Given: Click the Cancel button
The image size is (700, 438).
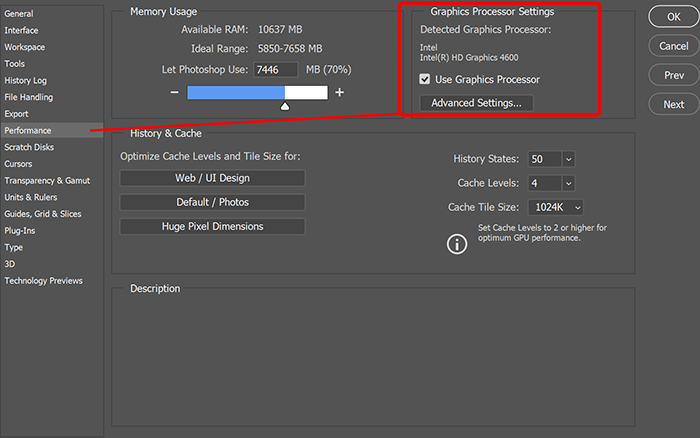Looking at the screenshot, I should coord(673,46).
